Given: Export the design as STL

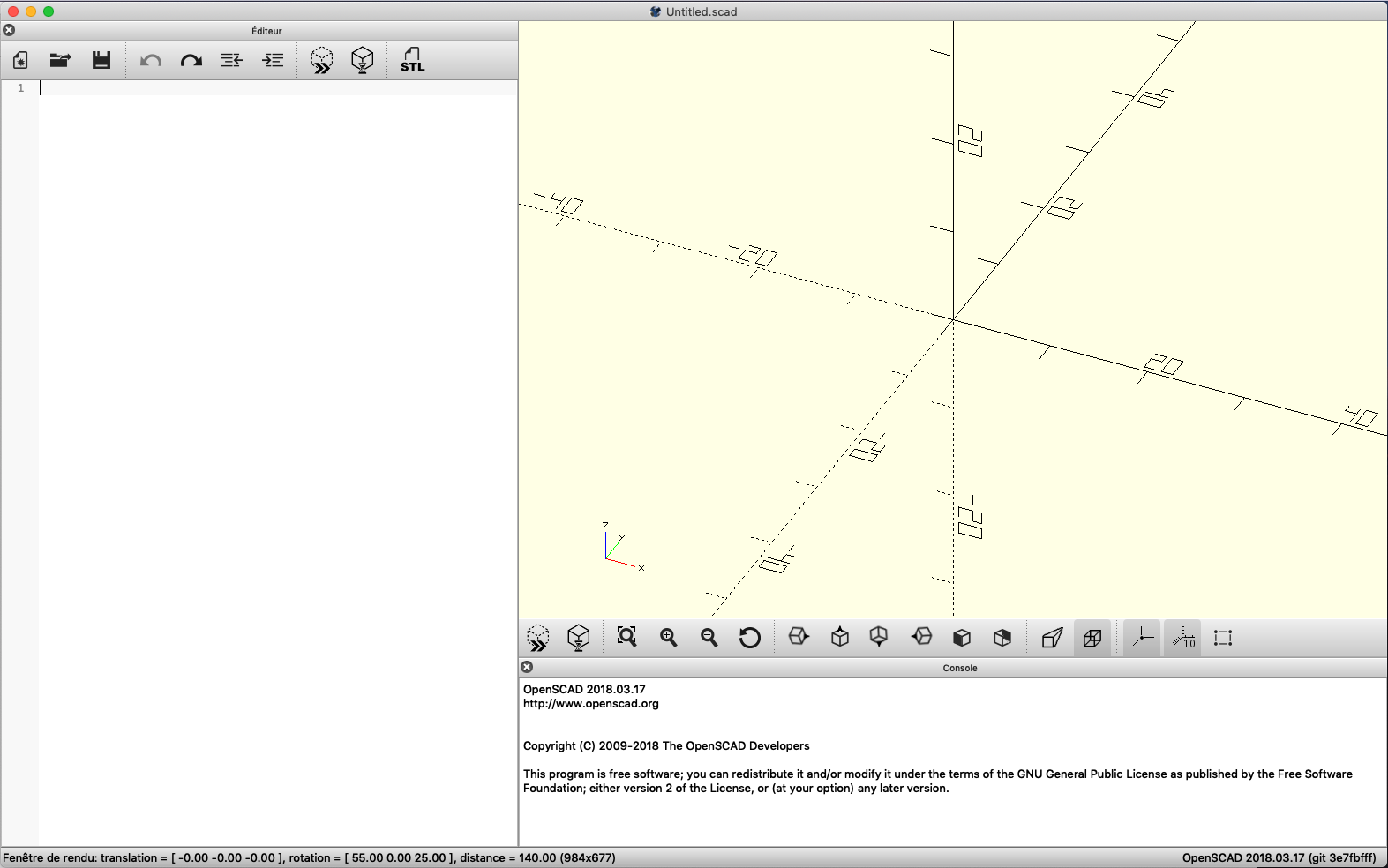Looking at the screenshot, I should (412, 60).
